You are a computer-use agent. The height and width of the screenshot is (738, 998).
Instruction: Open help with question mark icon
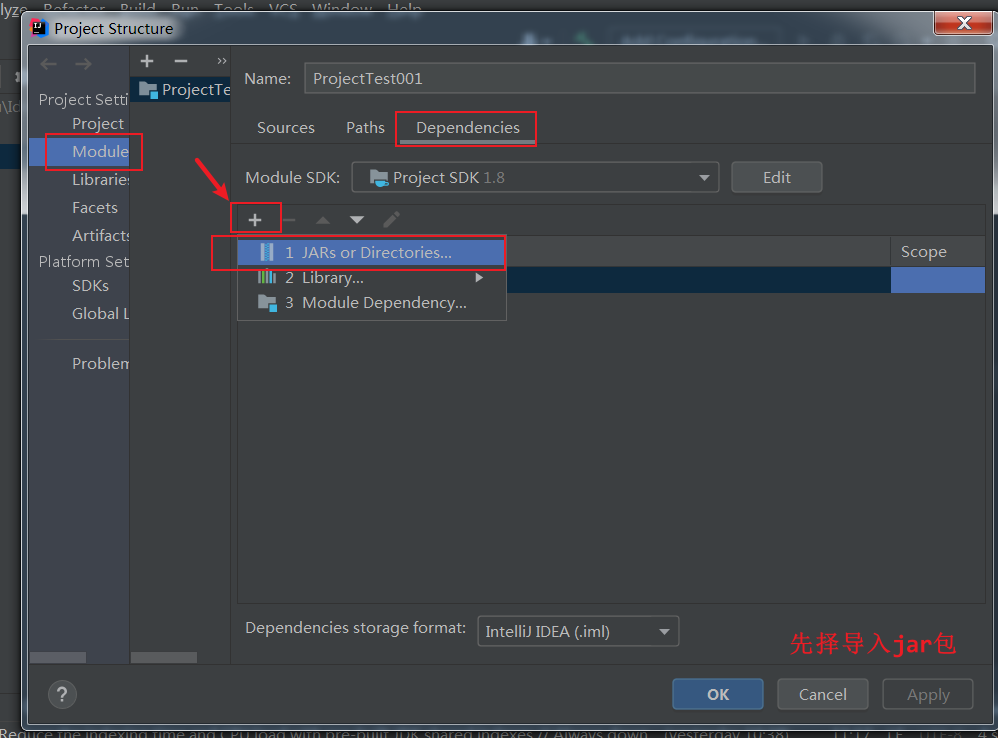pos(62,694)
